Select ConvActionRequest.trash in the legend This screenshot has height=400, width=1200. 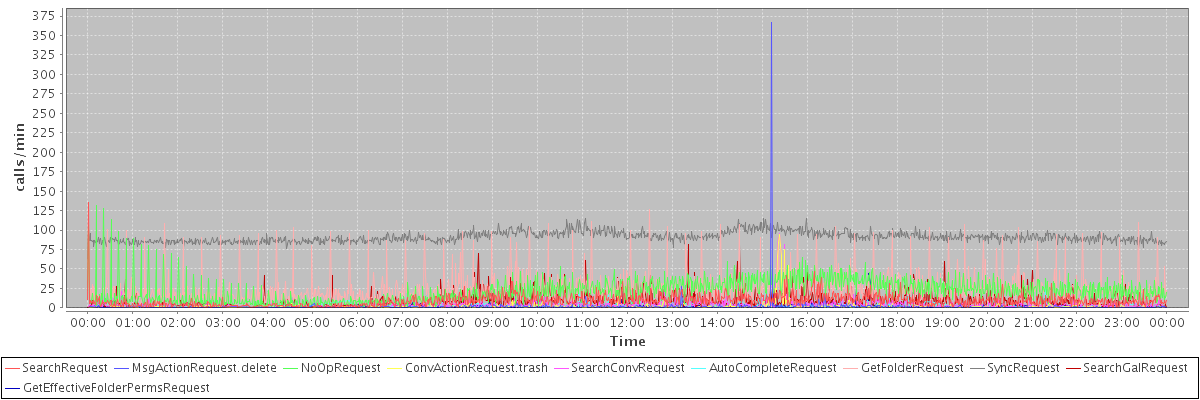(476, 368)
